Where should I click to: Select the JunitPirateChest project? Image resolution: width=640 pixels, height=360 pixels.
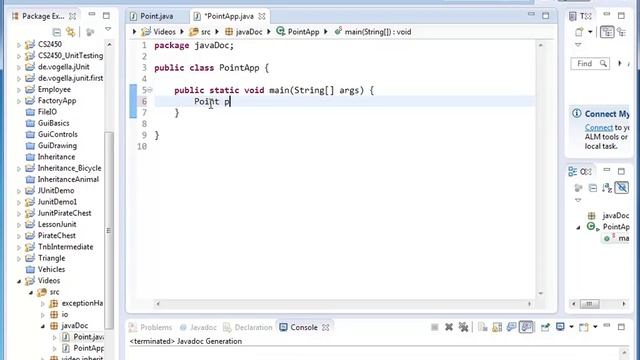64,213
